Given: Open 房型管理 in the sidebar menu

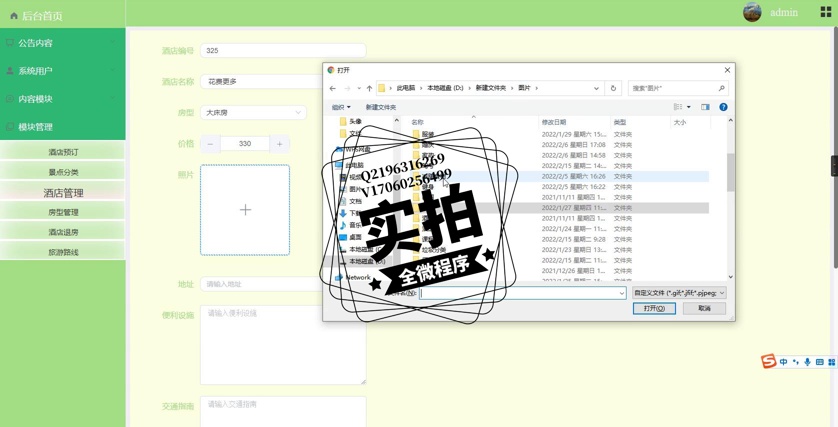Looking at the screenshot, I should click(63, 212).
